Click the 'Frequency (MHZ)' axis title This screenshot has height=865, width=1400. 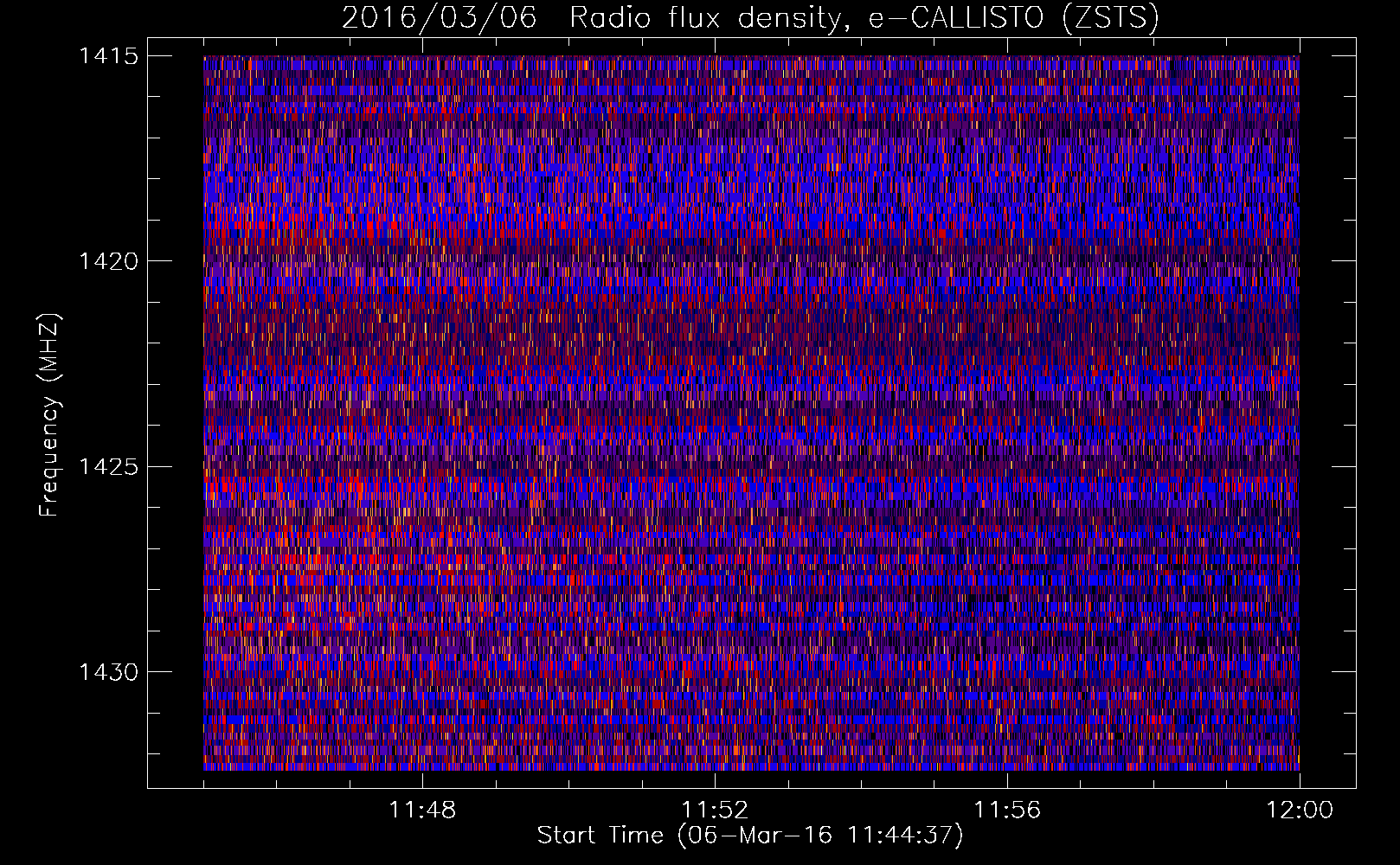[x=49, y=414]
